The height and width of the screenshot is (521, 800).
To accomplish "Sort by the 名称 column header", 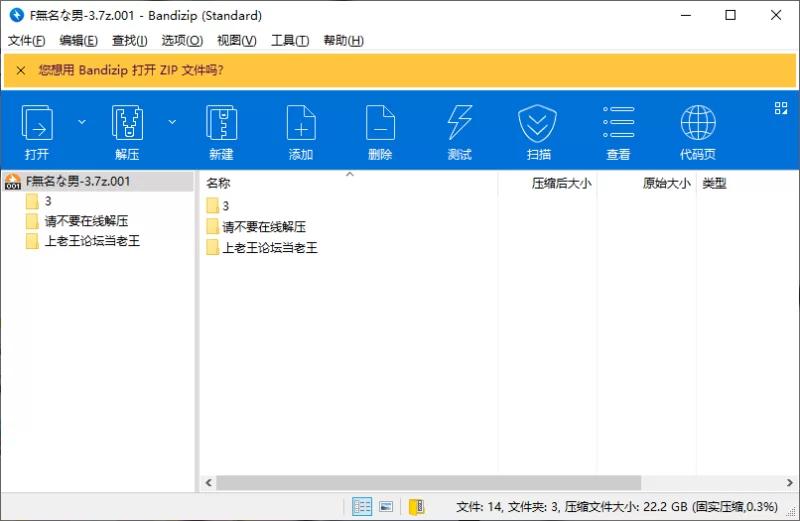I will coord(218,183).
